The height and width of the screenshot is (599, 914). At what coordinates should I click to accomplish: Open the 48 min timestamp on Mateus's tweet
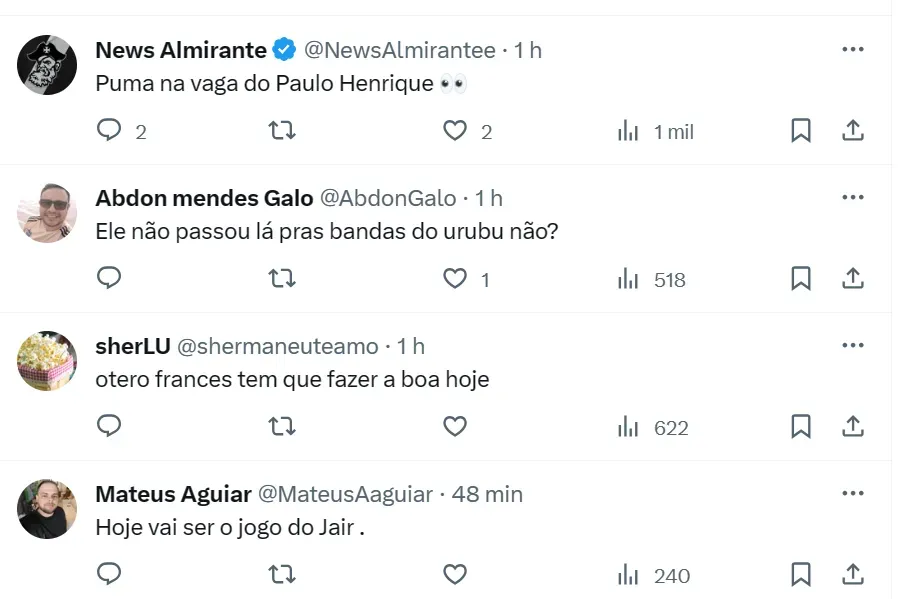487,494
